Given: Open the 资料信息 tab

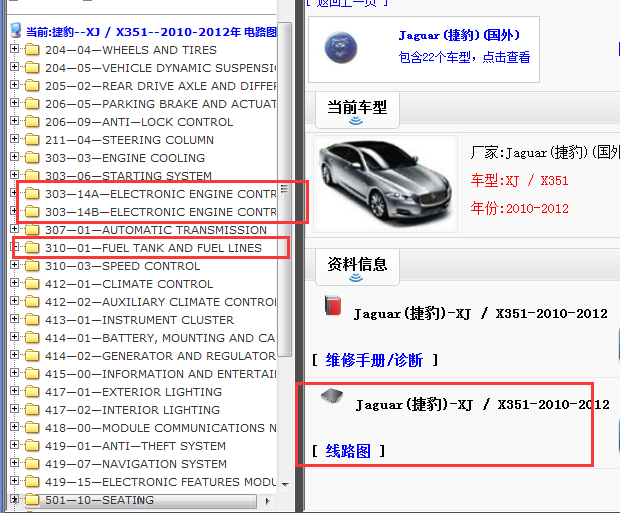Looking at the screenshot, I should (x=357, y=267).
